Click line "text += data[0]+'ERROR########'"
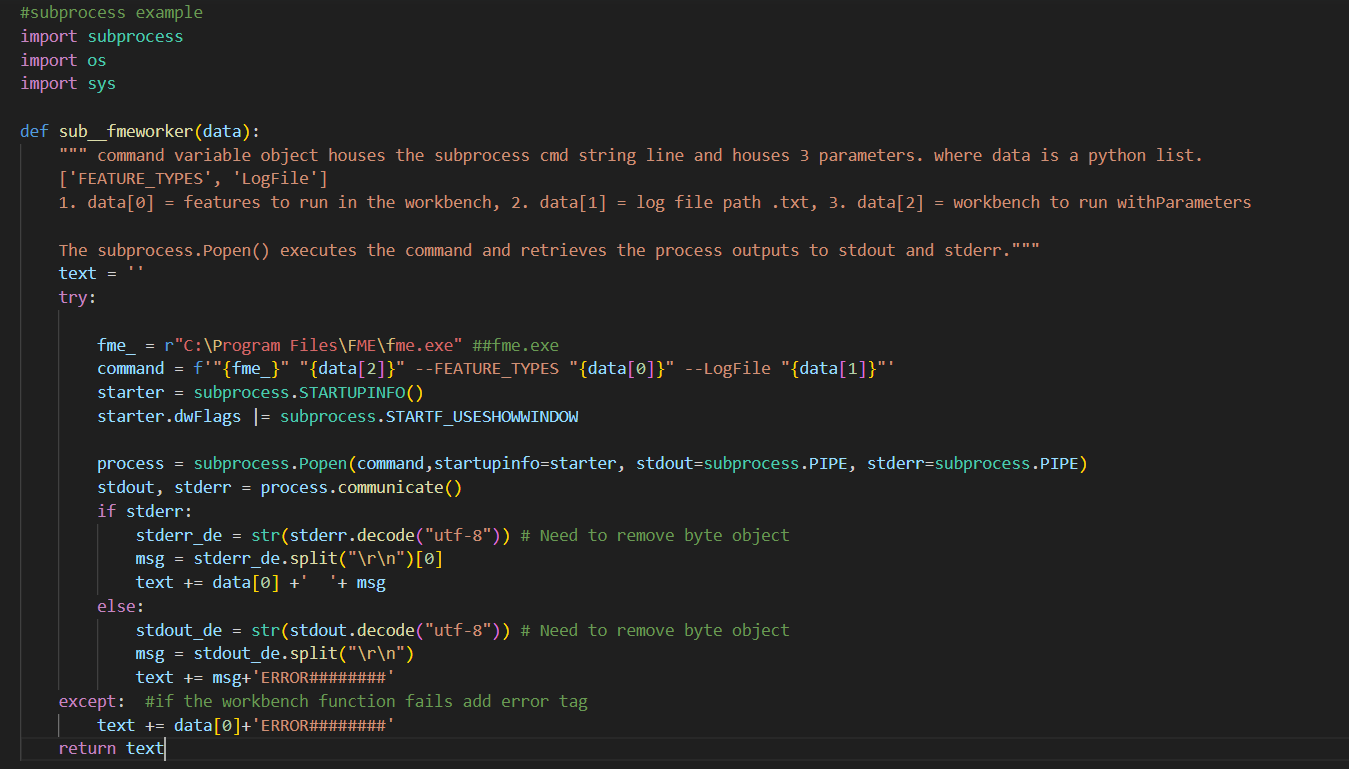 (x=246, y=725)
